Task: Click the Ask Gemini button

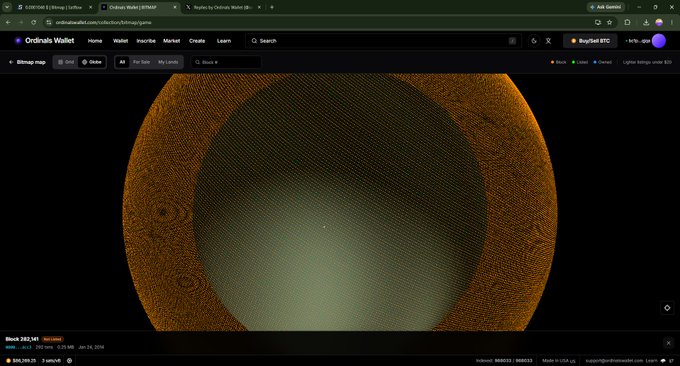Action: tap(606, 7)
